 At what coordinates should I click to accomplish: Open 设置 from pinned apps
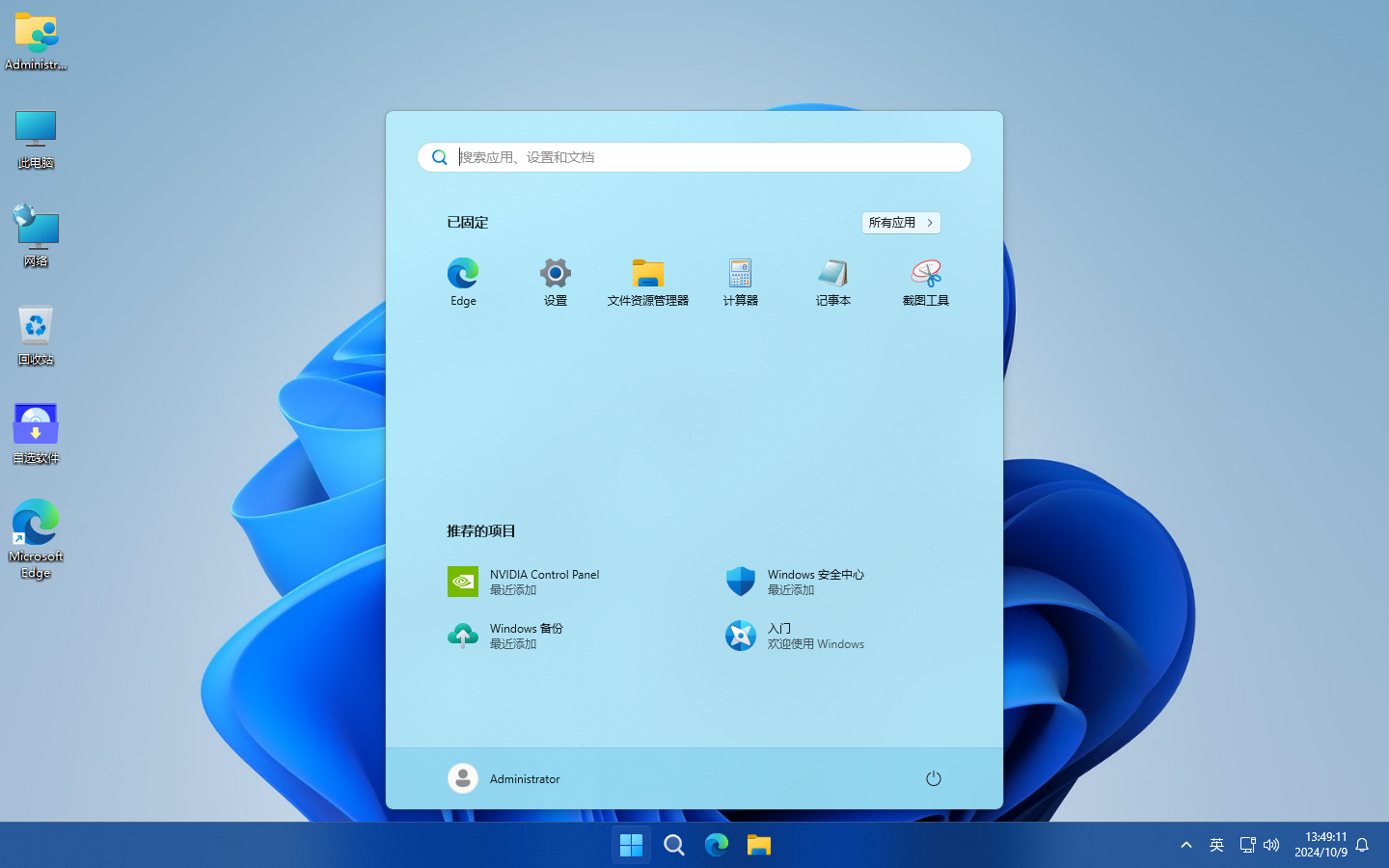pyautogui.click(x=556, y=283)
